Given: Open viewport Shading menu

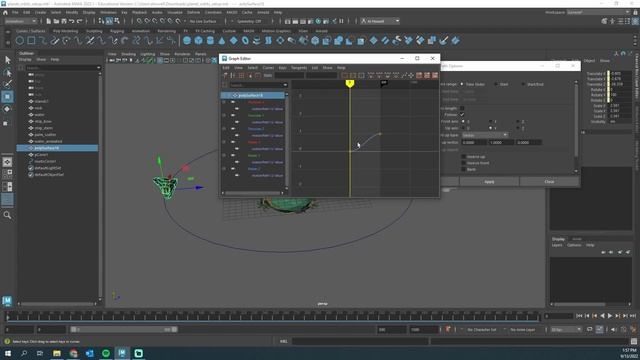Looking at the screenshot, I should click(128, 54).
